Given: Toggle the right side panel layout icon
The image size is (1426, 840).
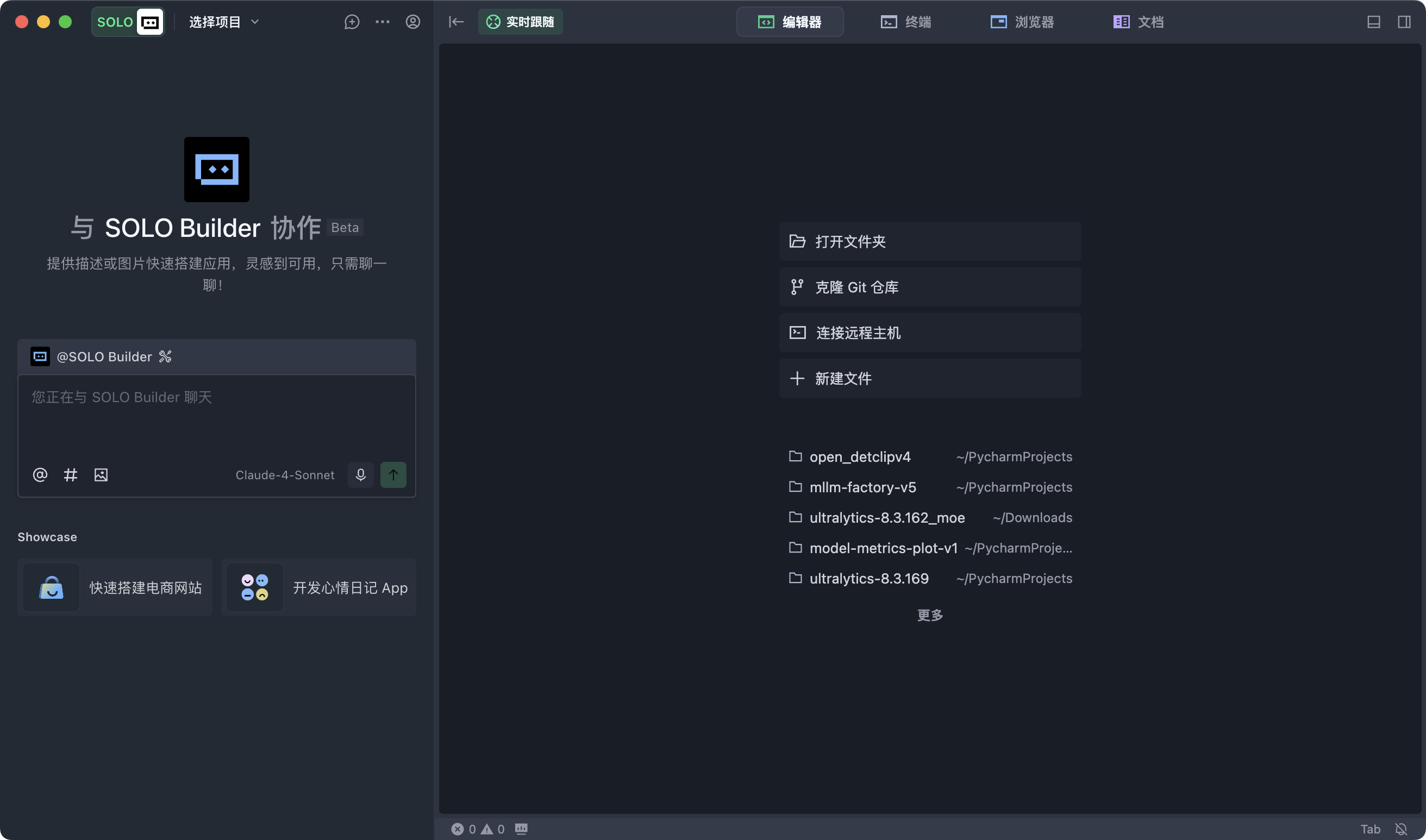Looking at the screenshot, I should [x=1404, y=22].
